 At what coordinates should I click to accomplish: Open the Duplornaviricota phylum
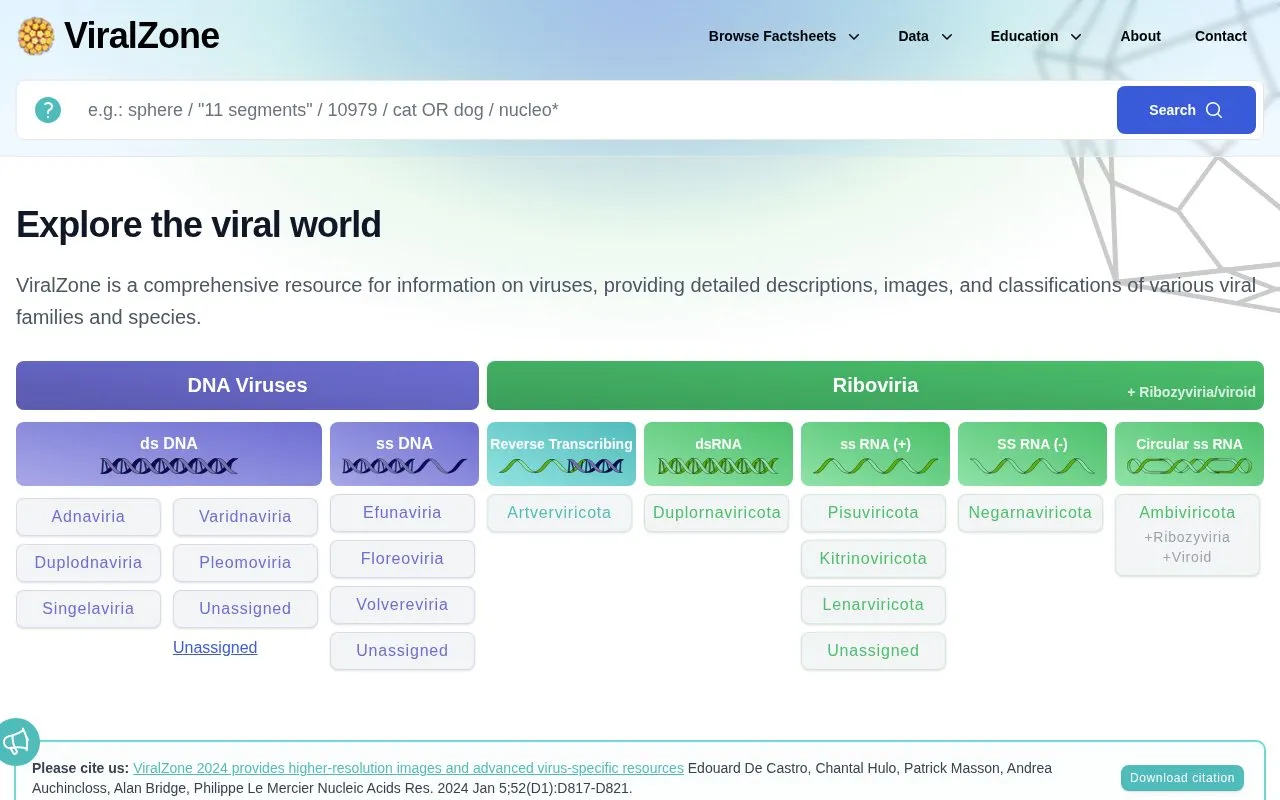(x=716, y=513)
